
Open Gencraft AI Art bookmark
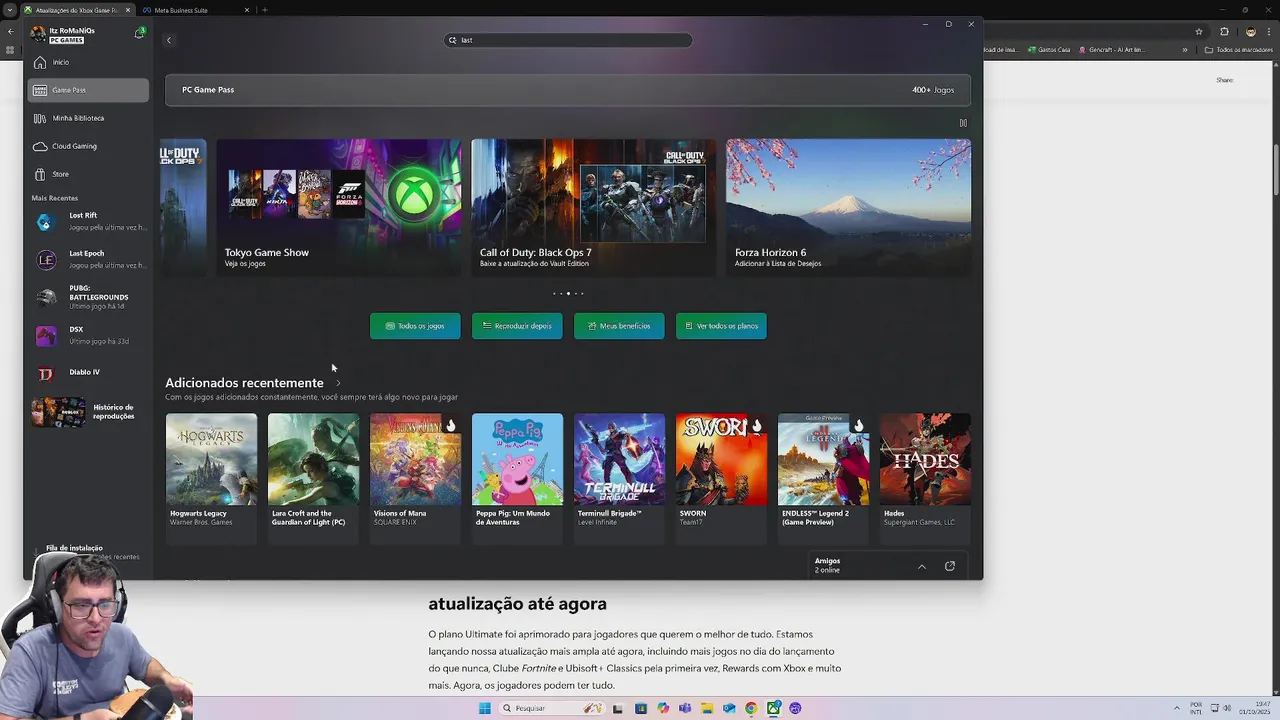(x=1112, y=50)
